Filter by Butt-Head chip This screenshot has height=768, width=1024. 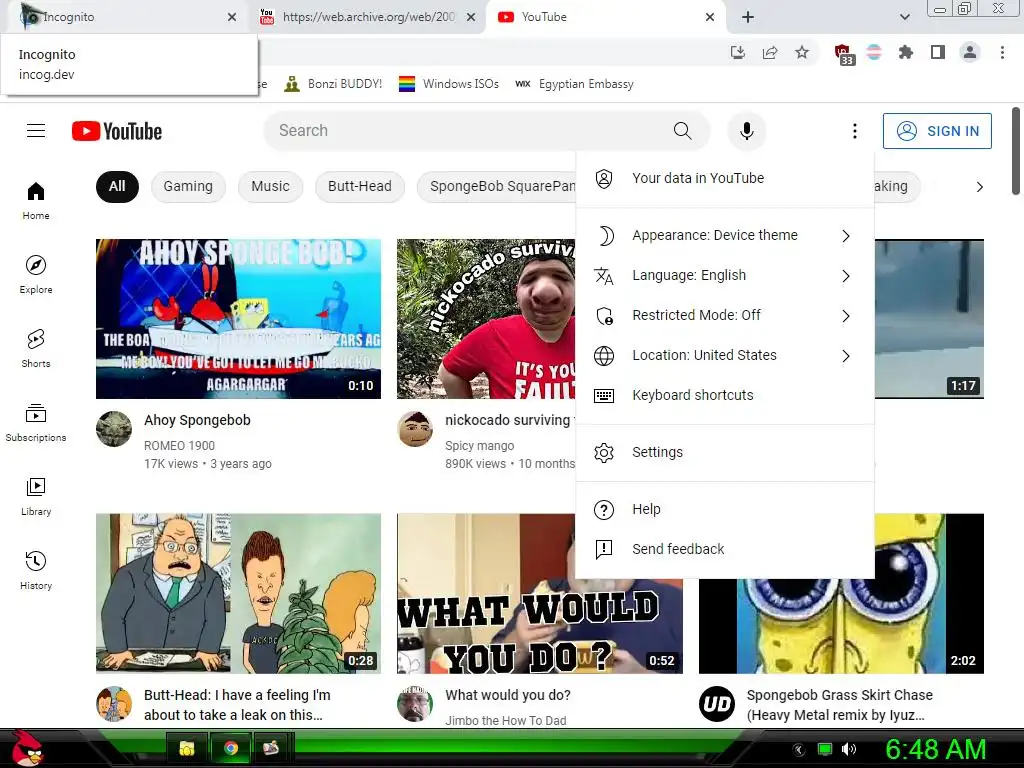point(360,186)
